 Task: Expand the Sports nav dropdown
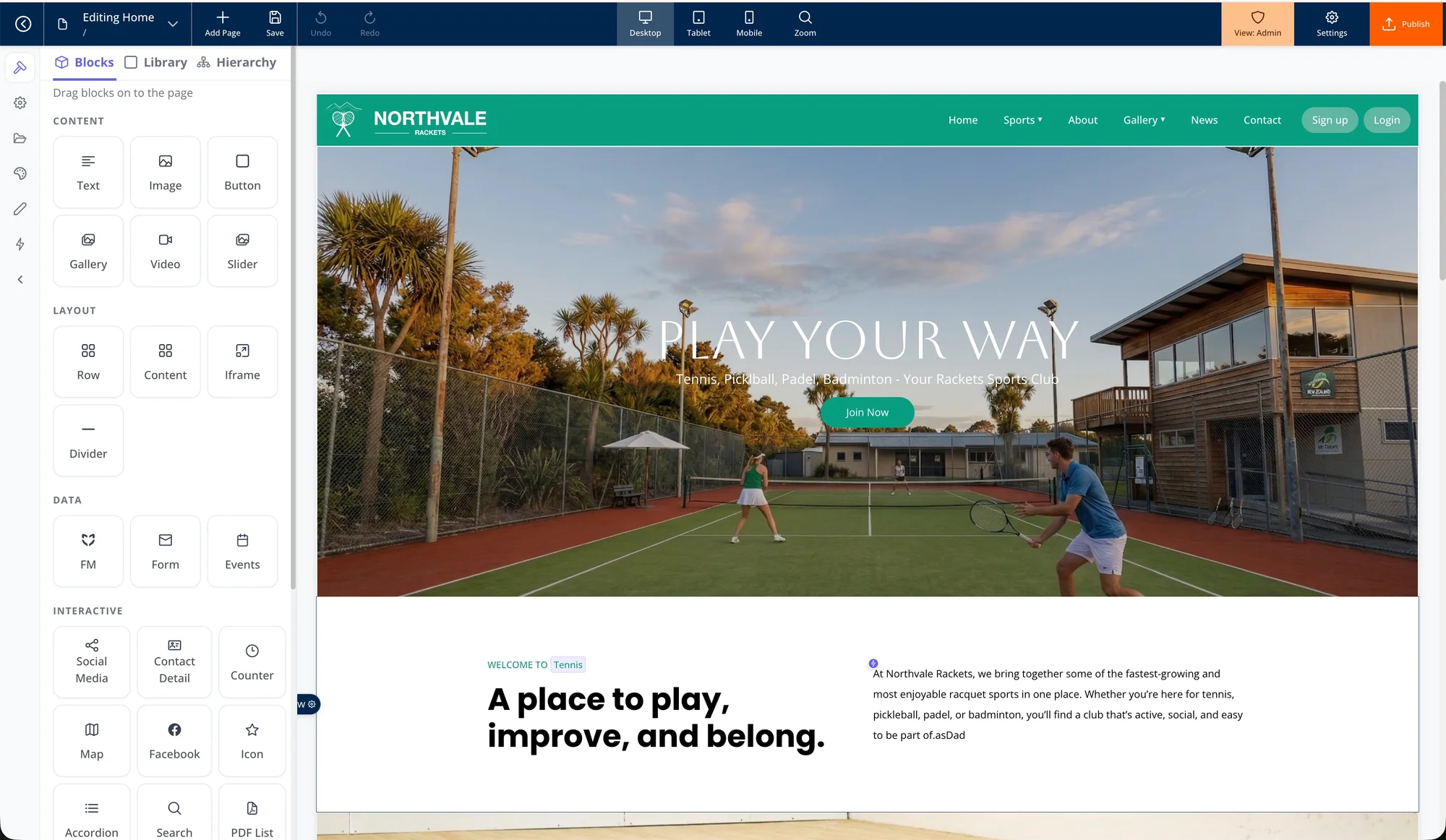(1022, 120)
